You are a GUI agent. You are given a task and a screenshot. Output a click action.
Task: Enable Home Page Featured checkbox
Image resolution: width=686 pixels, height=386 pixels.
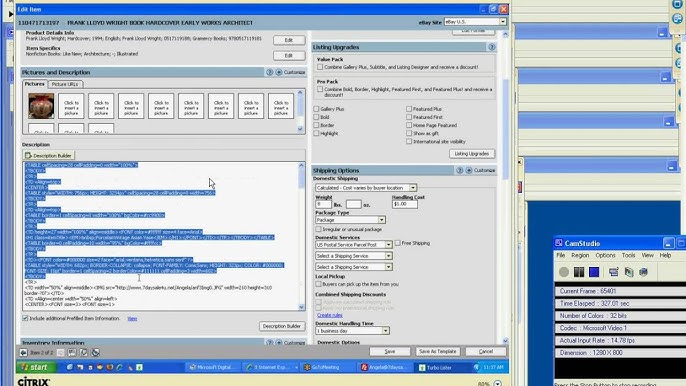[409, 125]
